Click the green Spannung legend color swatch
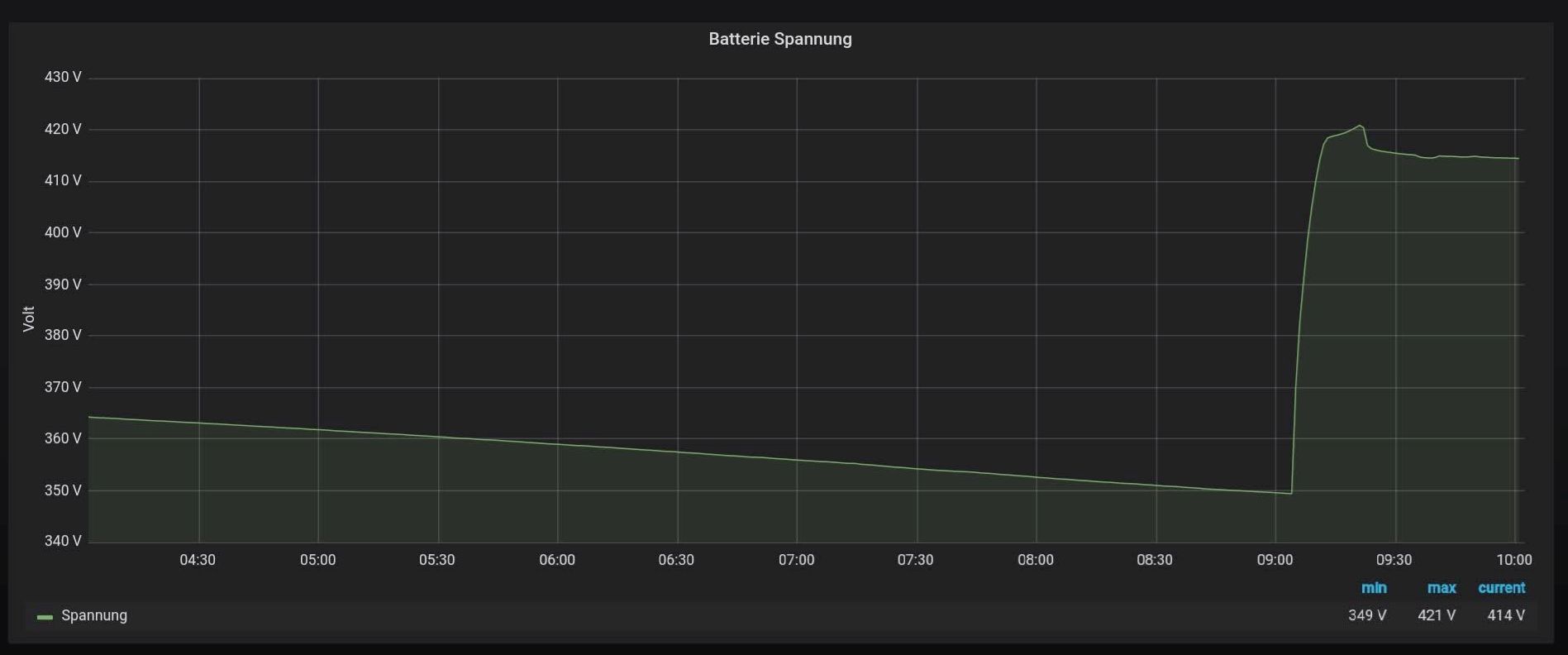This screenshot has height=655, width=1568. coord(45,617)
